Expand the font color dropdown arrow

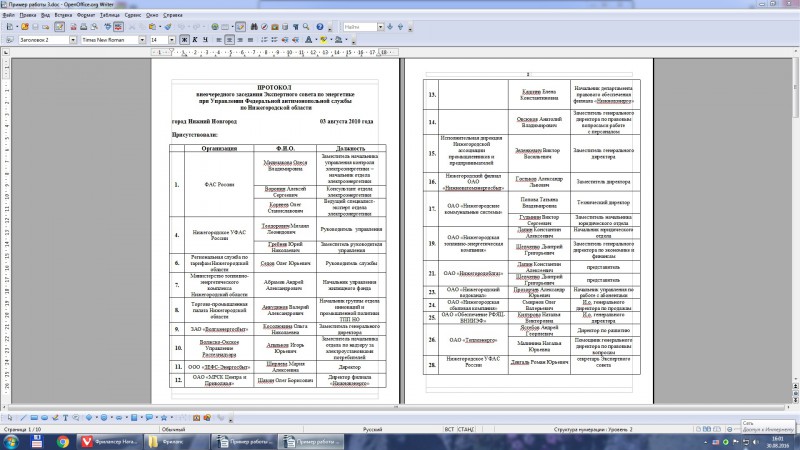(x=316, y=40)
